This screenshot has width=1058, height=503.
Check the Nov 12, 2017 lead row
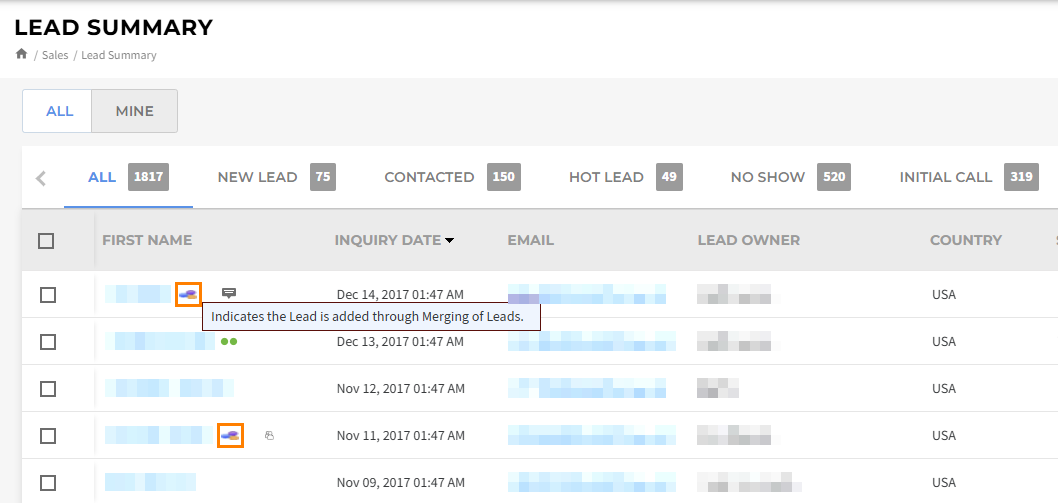coord(47,389)
